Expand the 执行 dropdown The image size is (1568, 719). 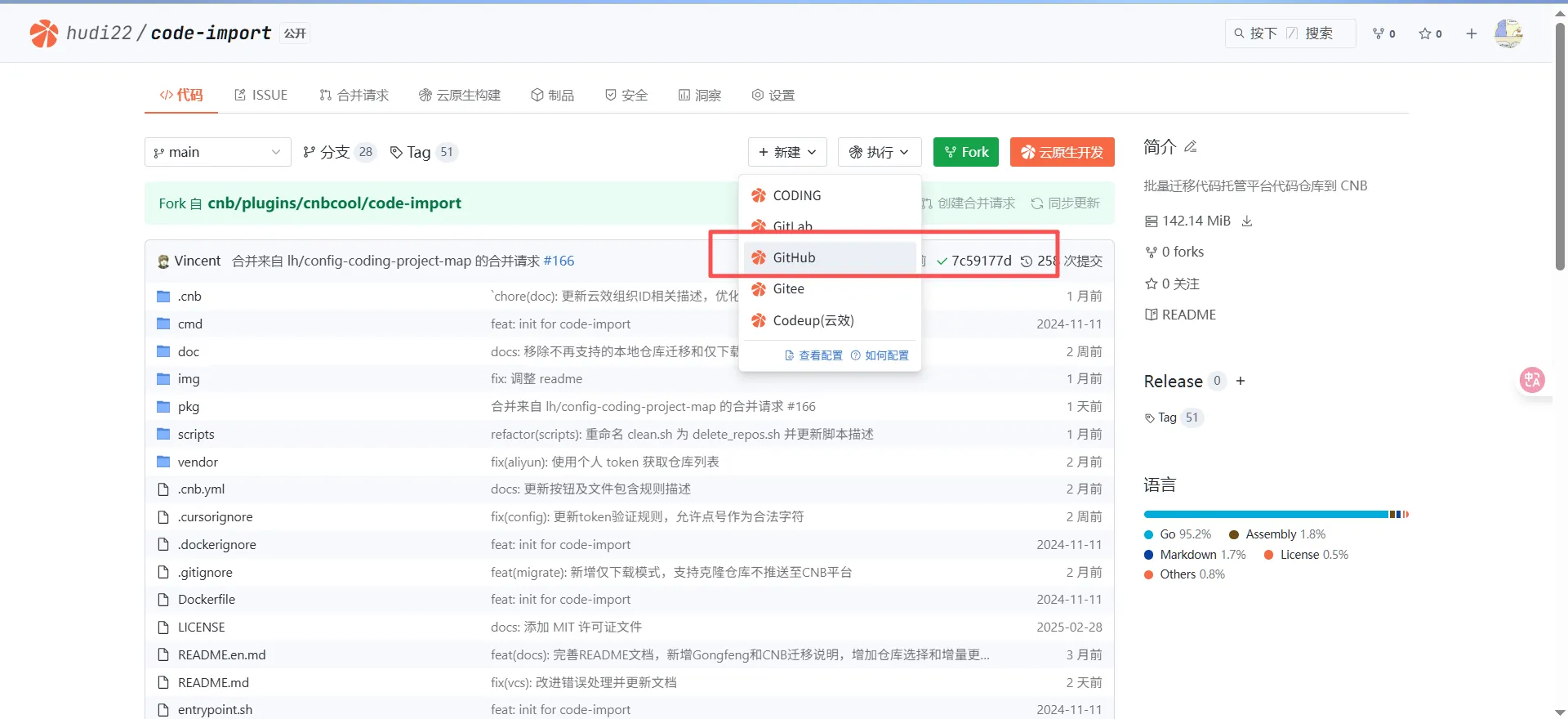click(880, 152)
